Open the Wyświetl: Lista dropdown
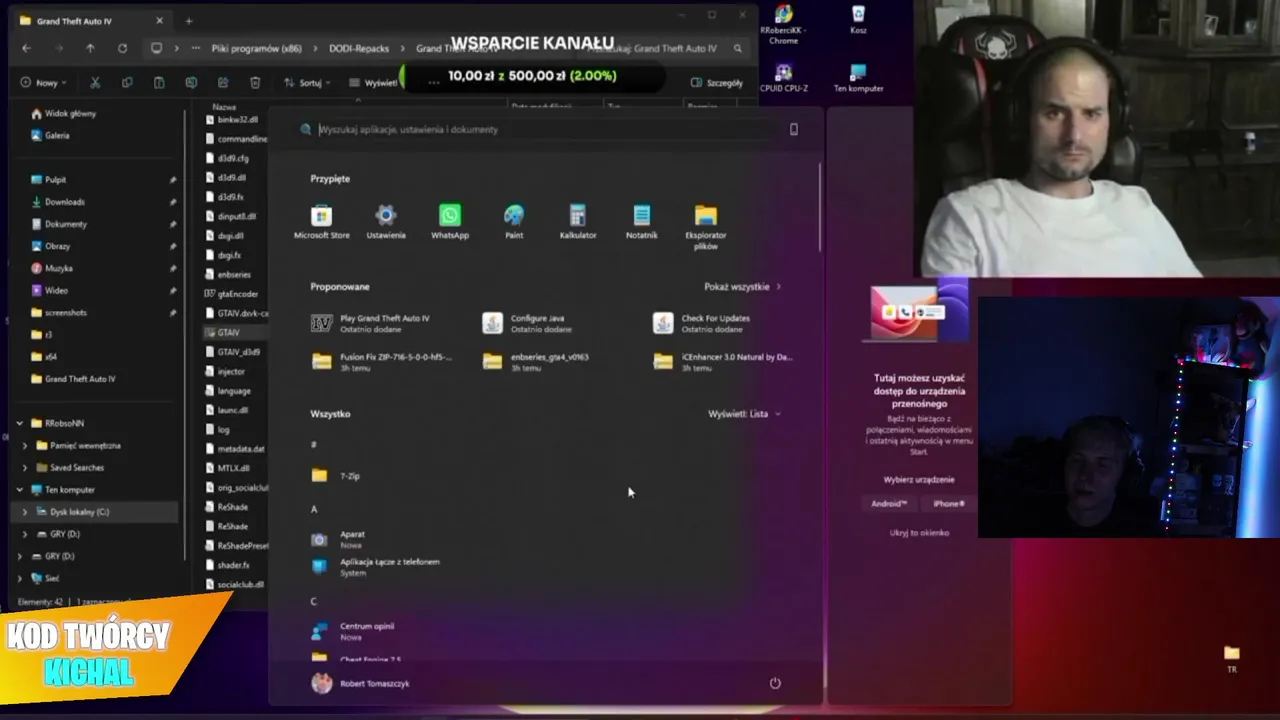1280x720 pixels. point(745,414)
